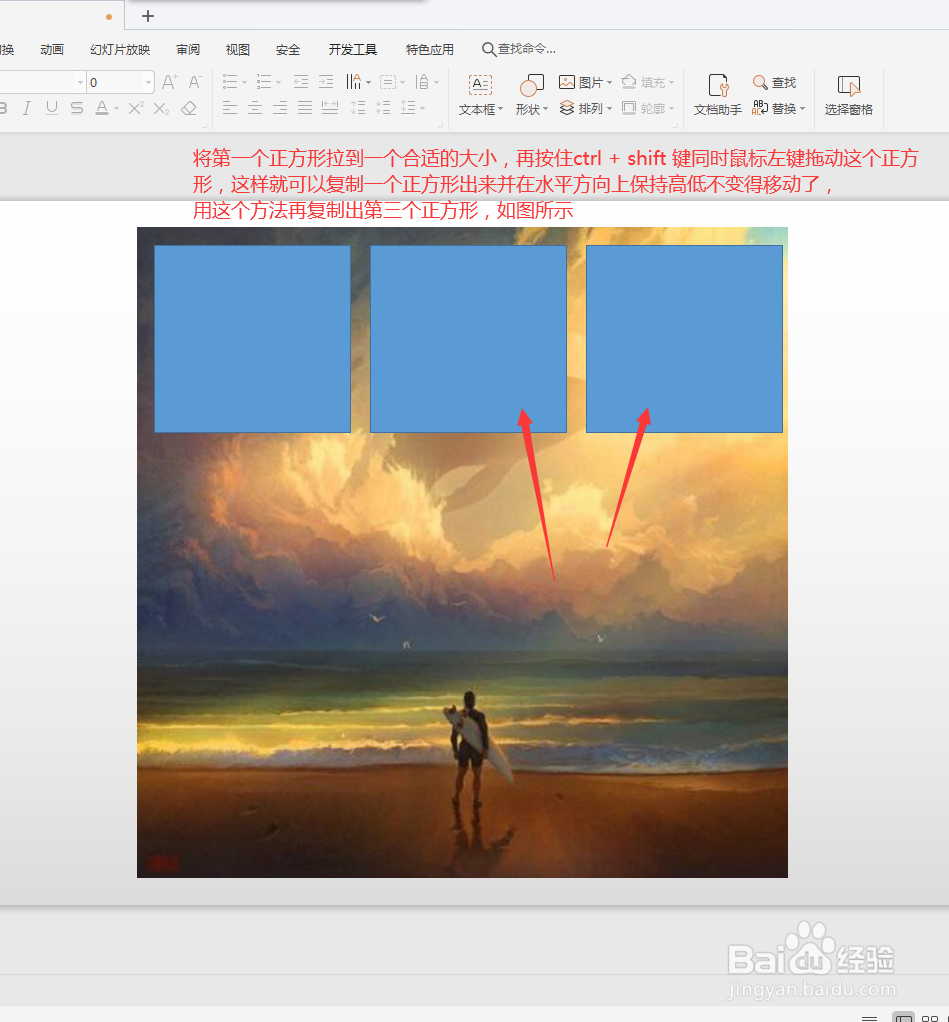This screenshot has width=949, height=1022.
Task: Expand the 形状 dropdown label
Action: pyautogui.click(x=532, y=110)
